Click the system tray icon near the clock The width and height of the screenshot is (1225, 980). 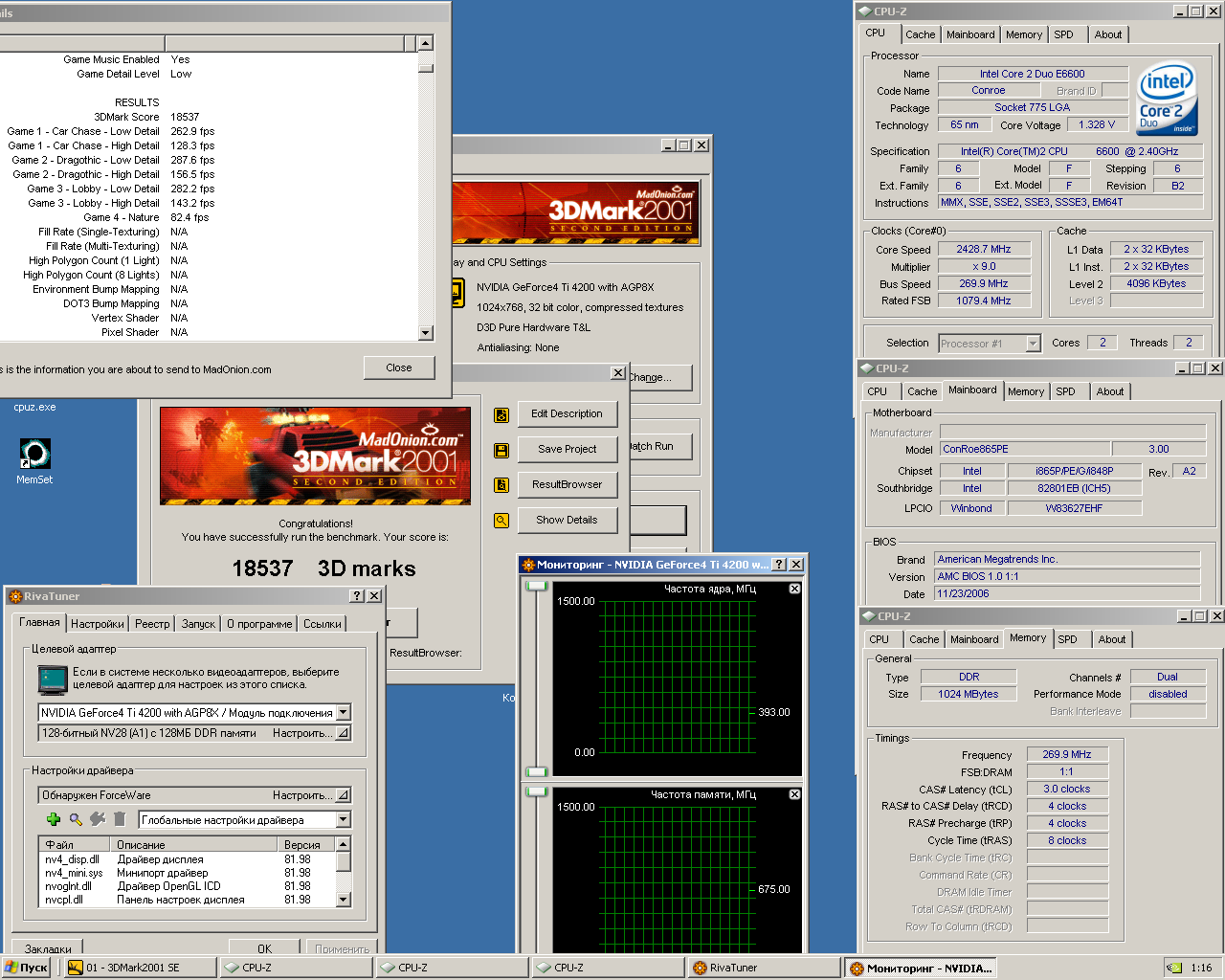1173,968
